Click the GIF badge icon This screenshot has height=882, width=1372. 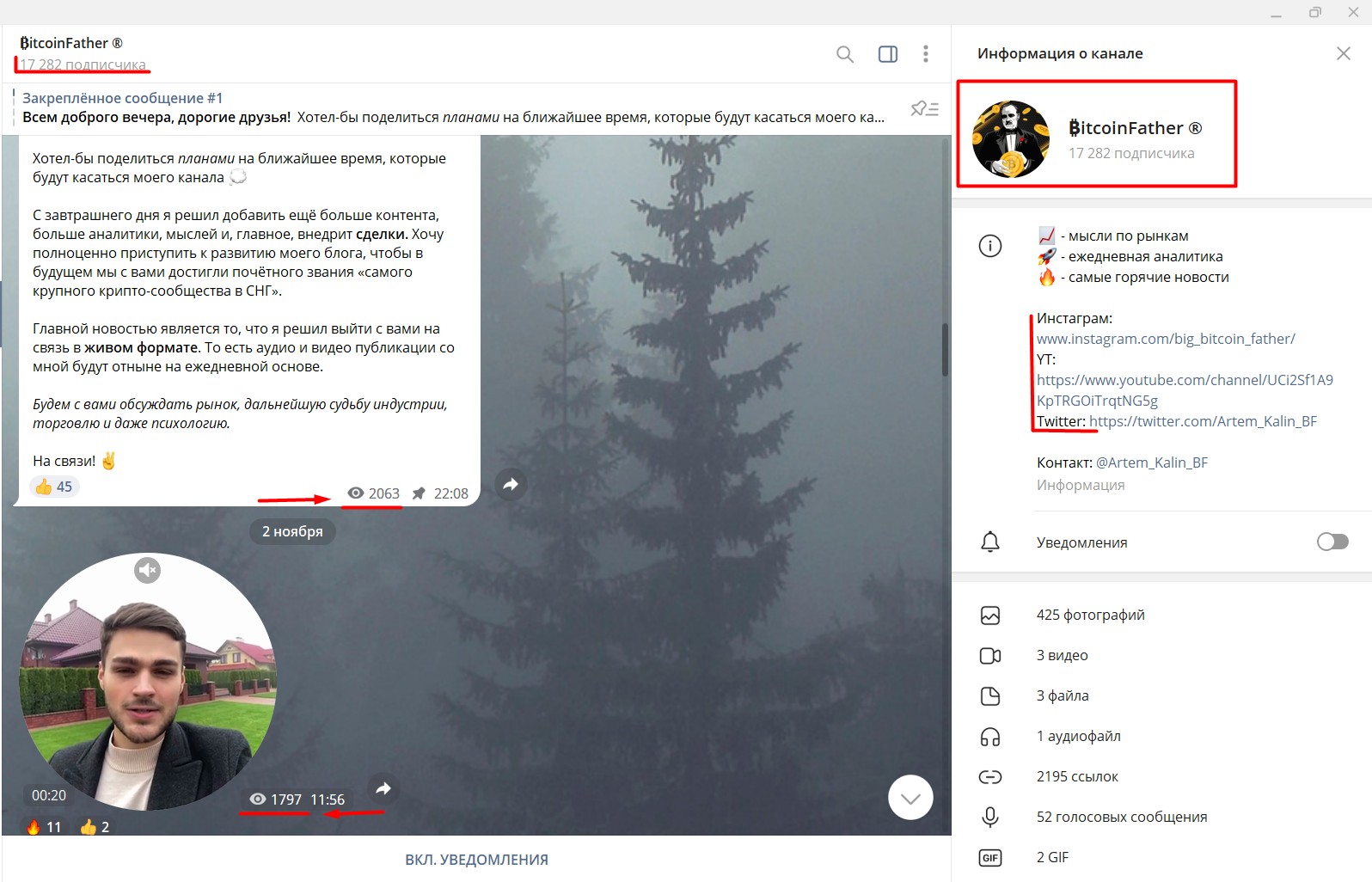pos(990,858)
